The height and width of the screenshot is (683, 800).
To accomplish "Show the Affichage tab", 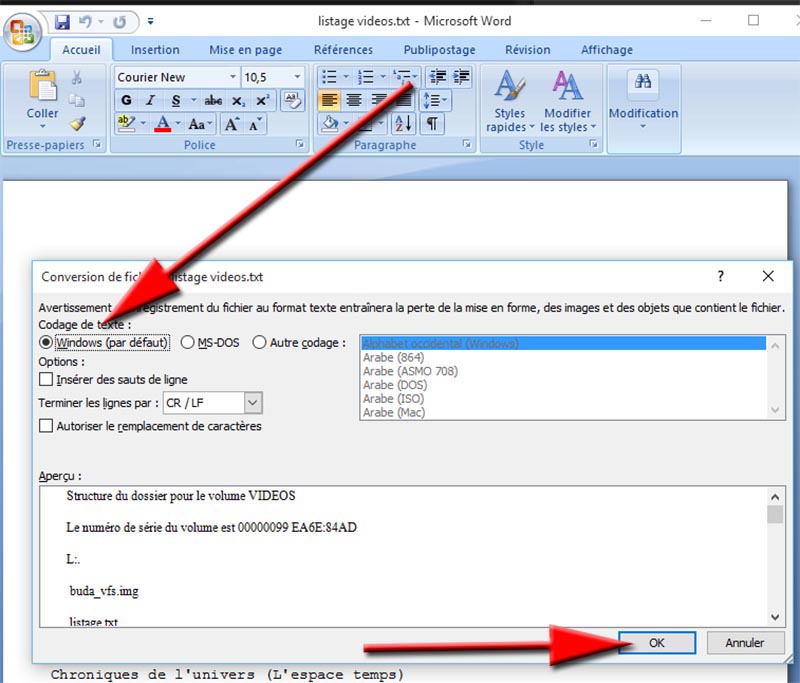I will click(x=607, y=49).
